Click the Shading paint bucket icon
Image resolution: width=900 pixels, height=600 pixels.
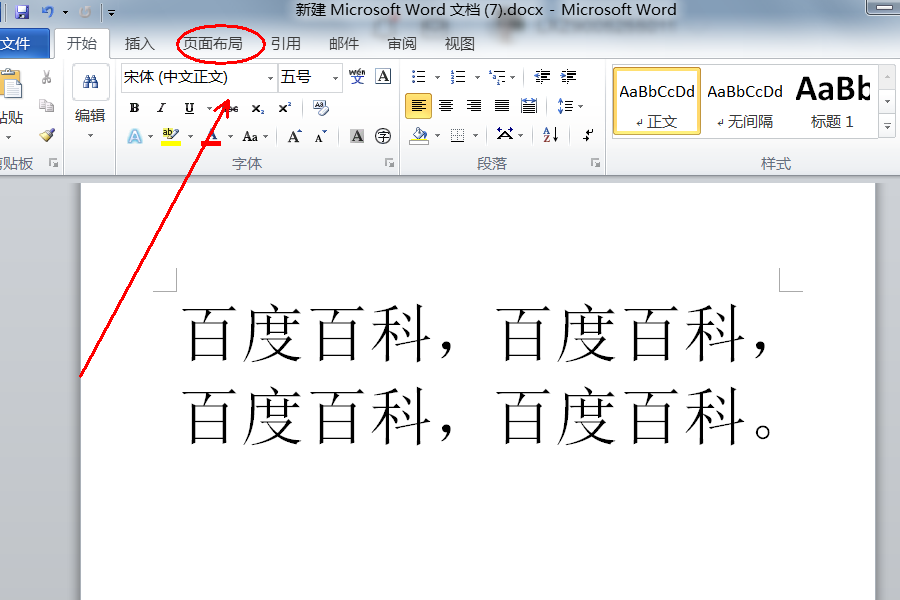(x=420, y=136)
